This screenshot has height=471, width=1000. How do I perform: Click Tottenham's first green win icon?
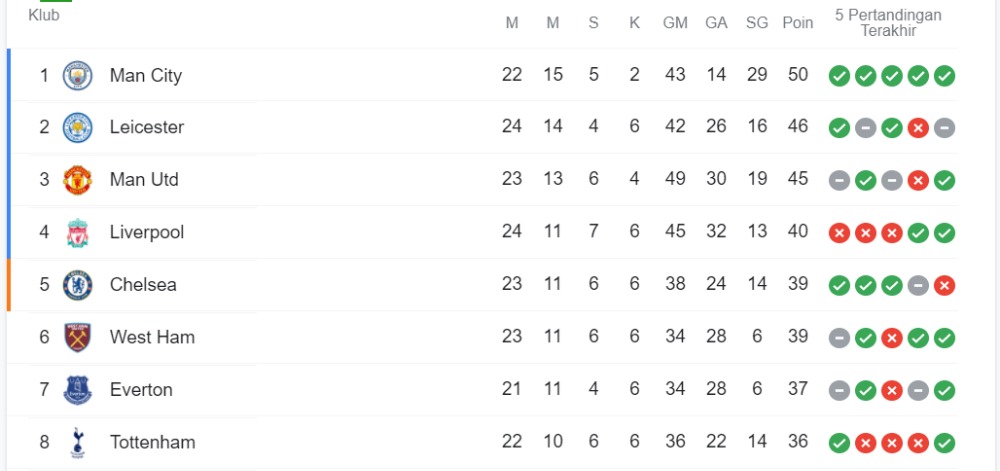(839, 443)
